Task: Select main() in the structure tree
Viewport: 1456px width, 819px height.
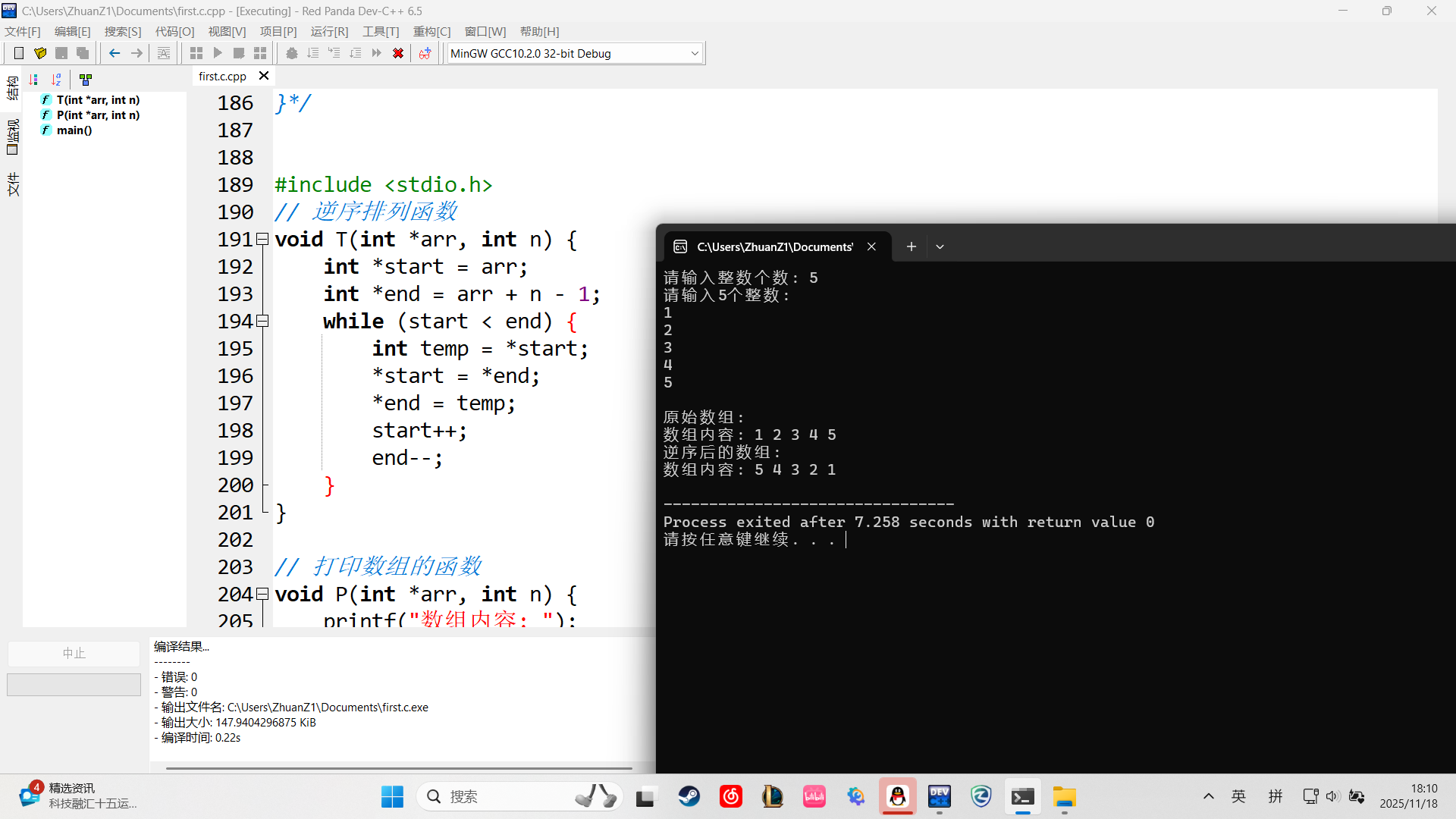Action: [74, 130]
